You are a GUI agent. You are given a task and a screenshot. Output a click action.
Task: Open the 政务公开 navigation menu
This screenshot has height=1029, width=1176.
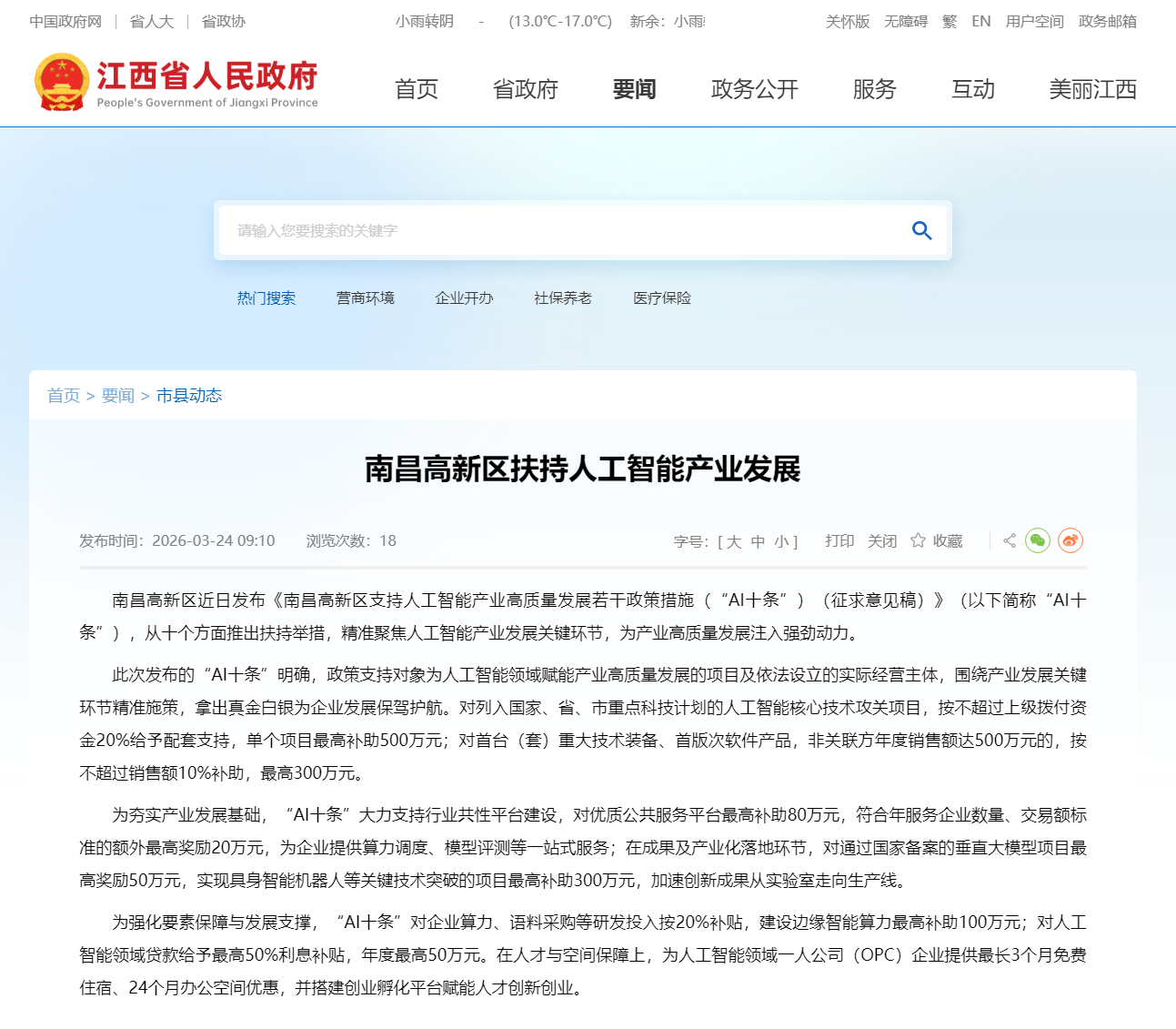pyautogui.click(x=754, y=89)
